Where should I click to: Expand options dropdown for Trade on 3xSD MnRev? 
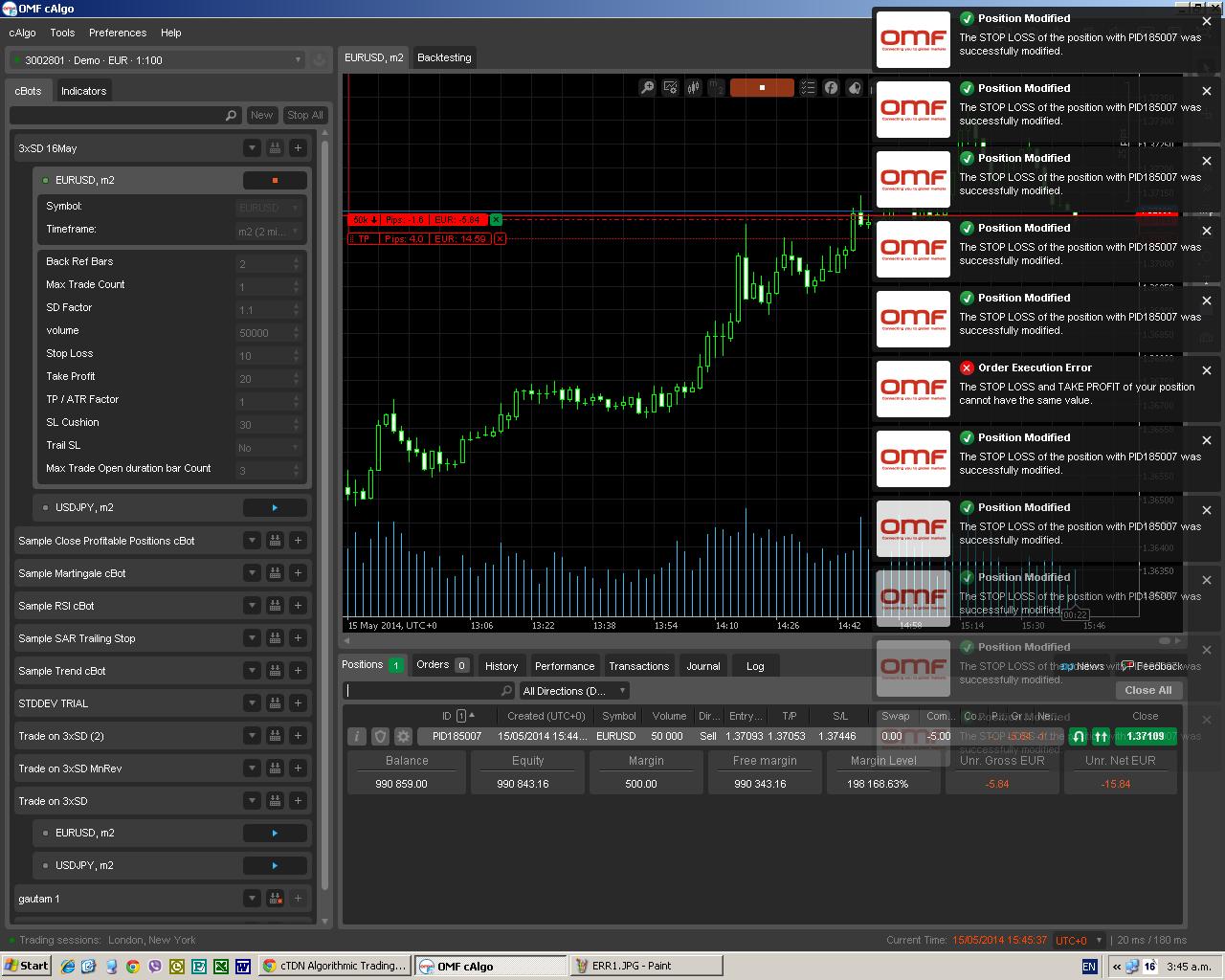252,768
